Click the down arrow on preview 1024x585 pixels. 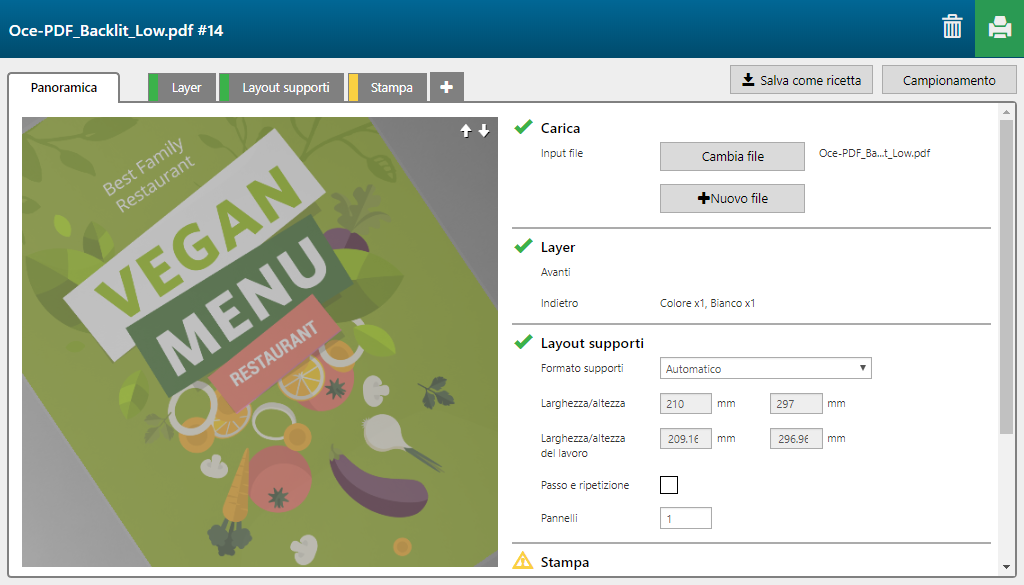[484, 131]
